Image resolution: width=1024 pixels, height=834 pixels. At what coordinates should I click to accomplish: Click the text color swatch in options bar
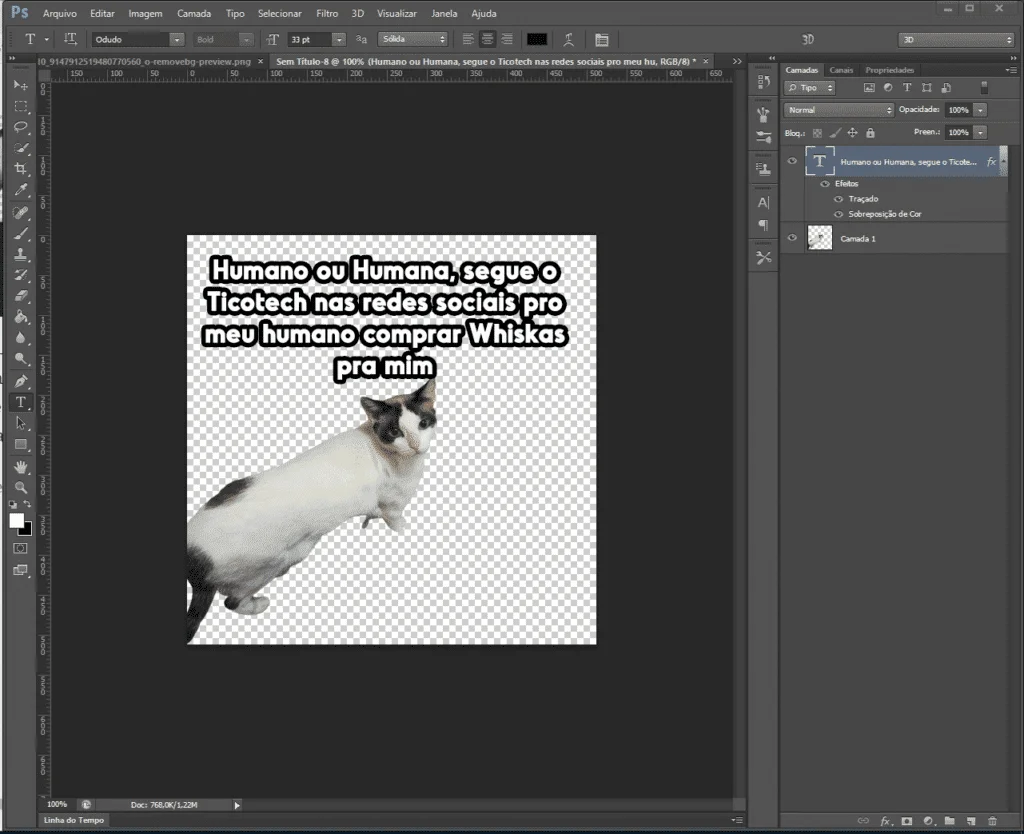pos(537,40)
